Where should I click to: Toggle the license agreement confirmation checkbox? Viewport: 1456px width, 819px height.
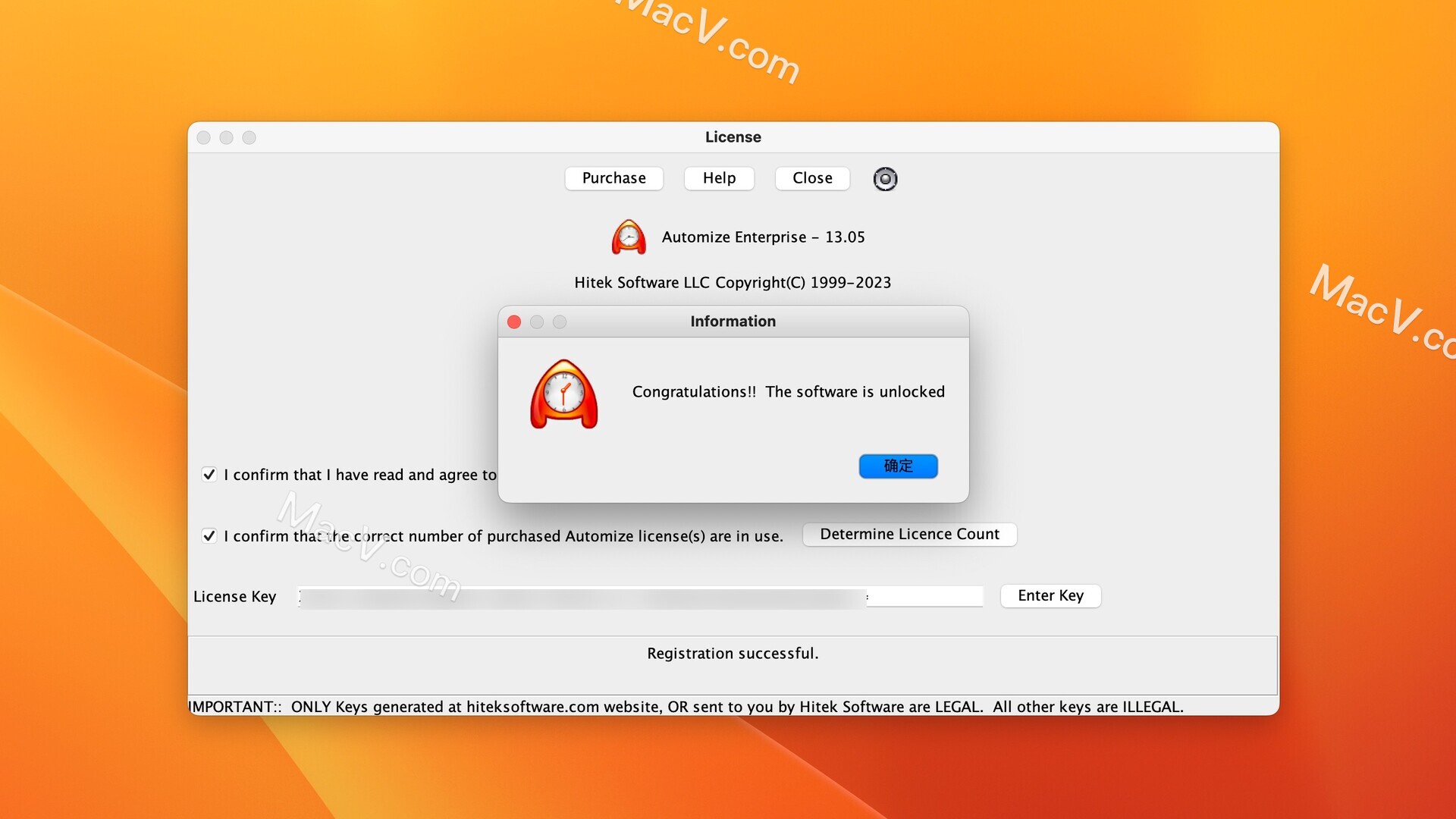pos(209,473)
